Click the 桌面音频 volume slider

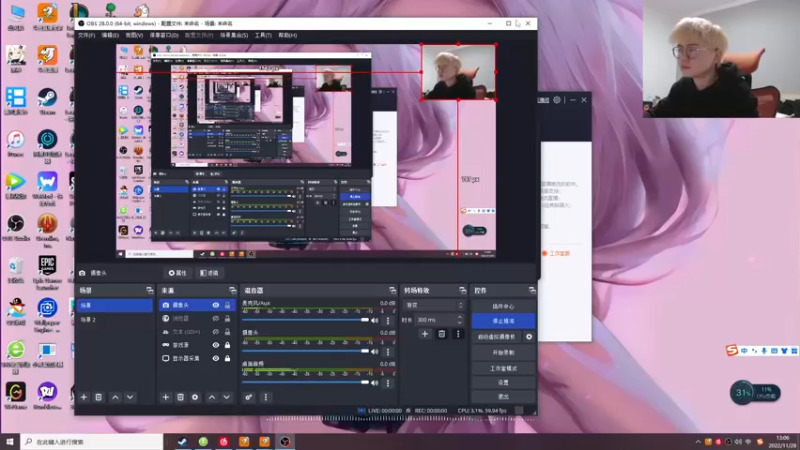[305, 382]
